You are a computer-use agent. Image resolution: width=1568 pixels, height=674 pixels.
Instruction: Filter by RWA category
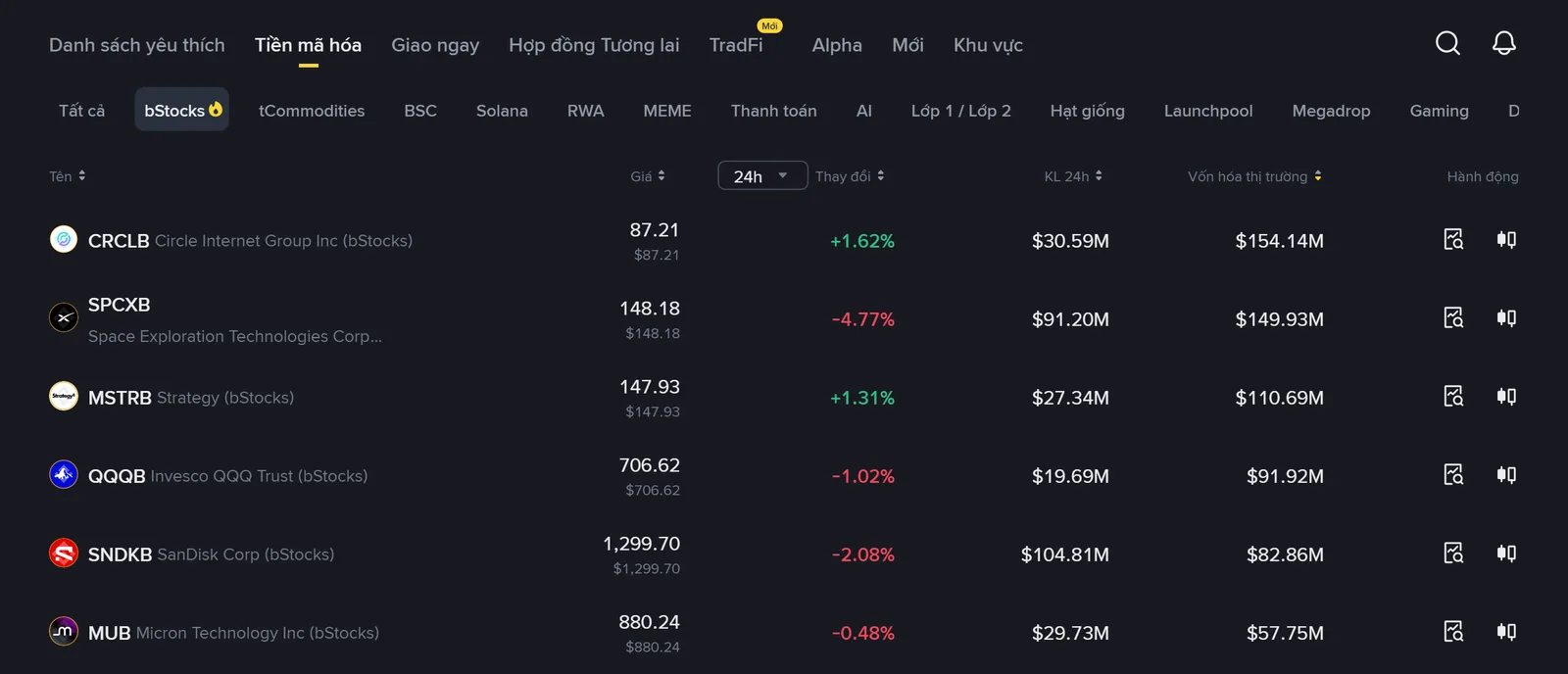(585, 111)
